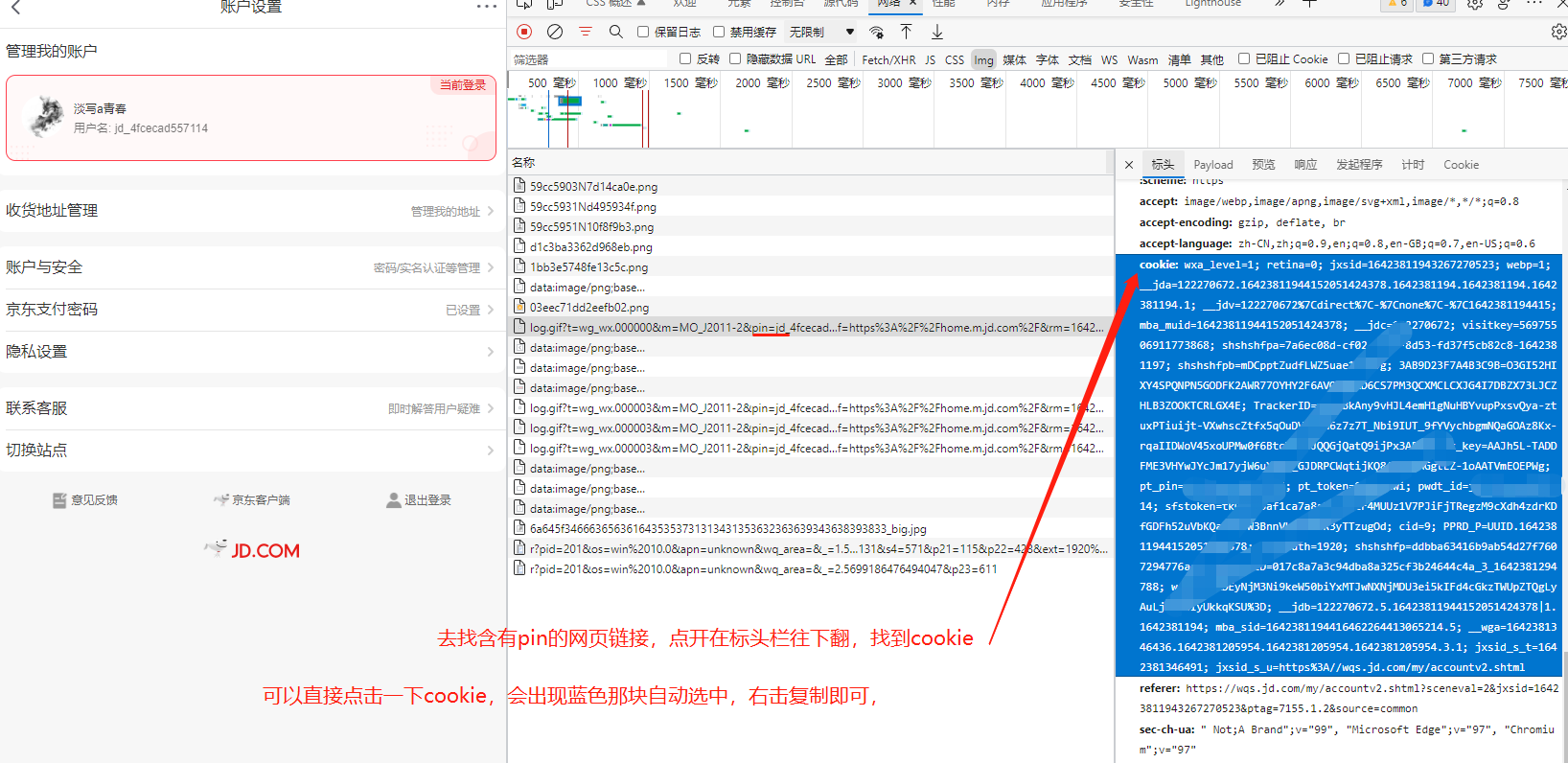Close the request details pane
Screen dimensions: 1568x763
pos(1129,165)
